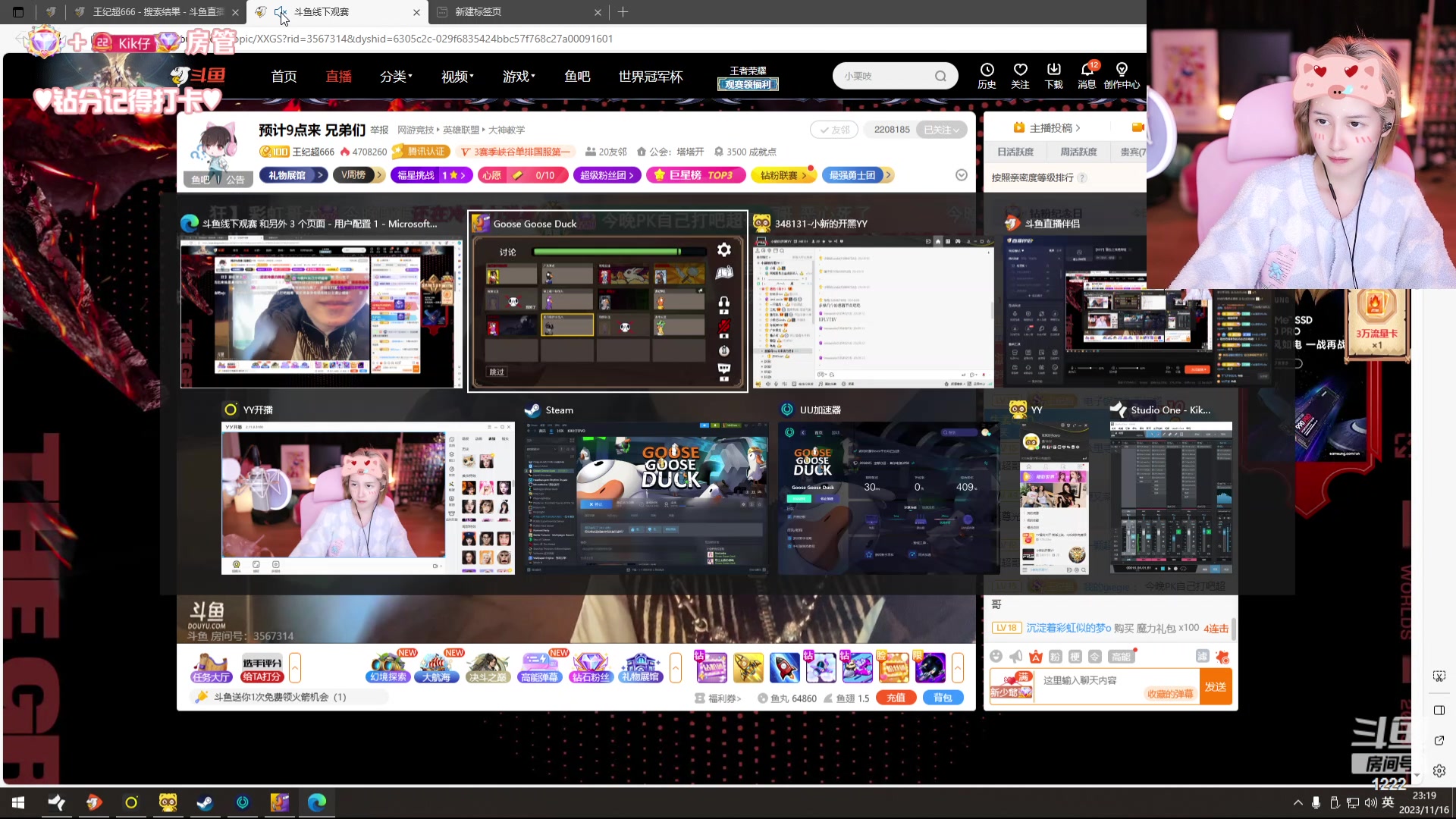Toggle the red splash effects icon in chat

click(x=1222, y=656)
